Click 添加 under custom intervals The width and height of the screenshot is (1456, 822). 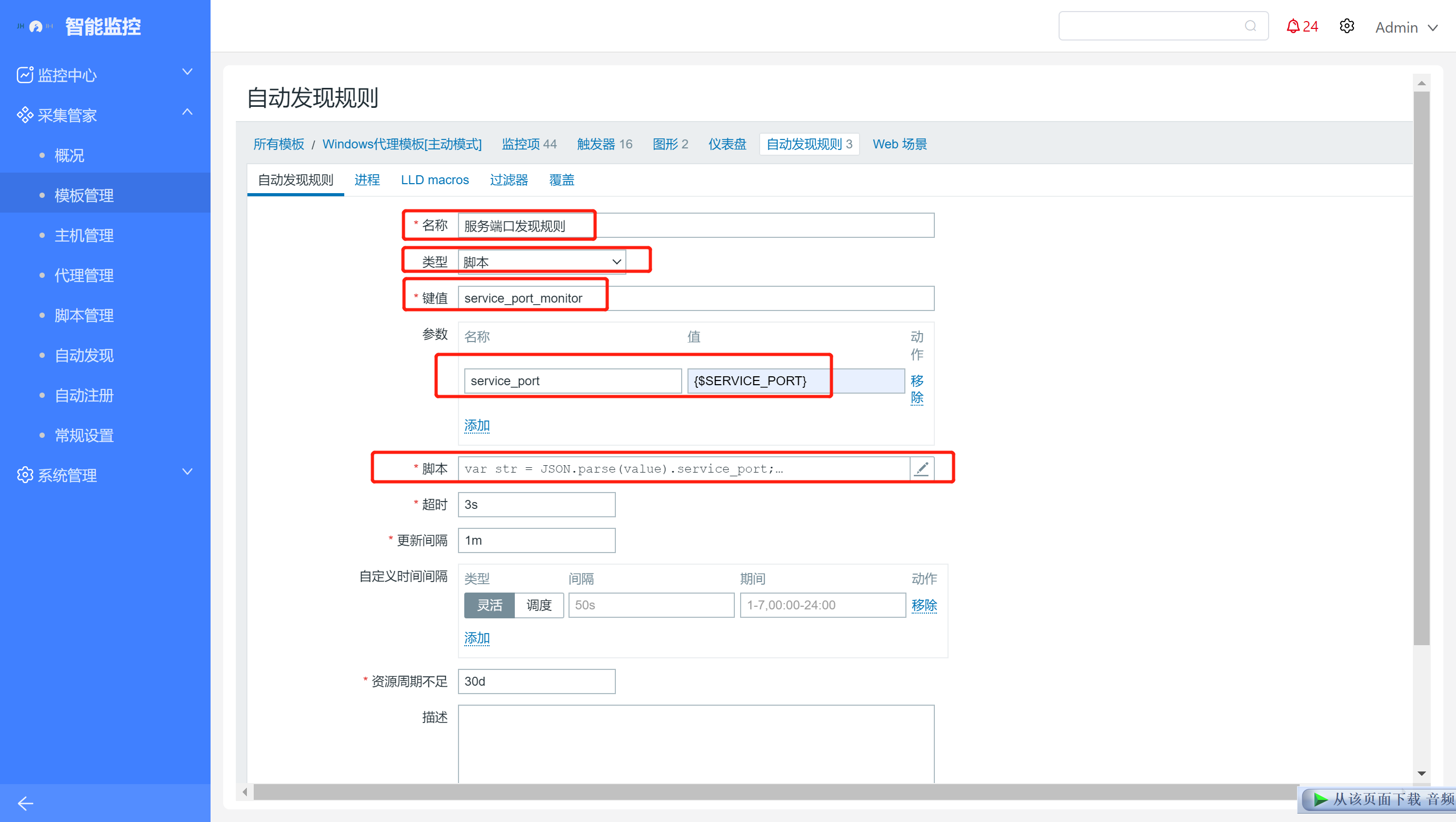(x=477, y=638)
